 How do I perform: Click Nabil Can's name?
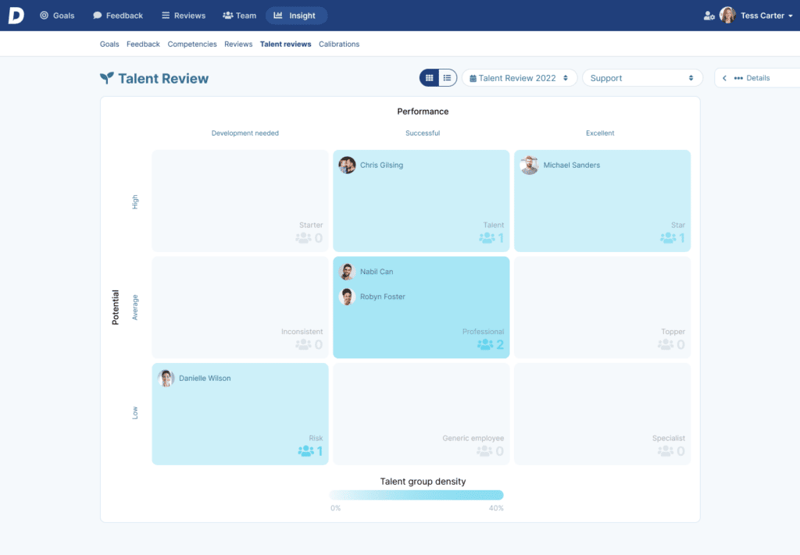click(377, 272)
